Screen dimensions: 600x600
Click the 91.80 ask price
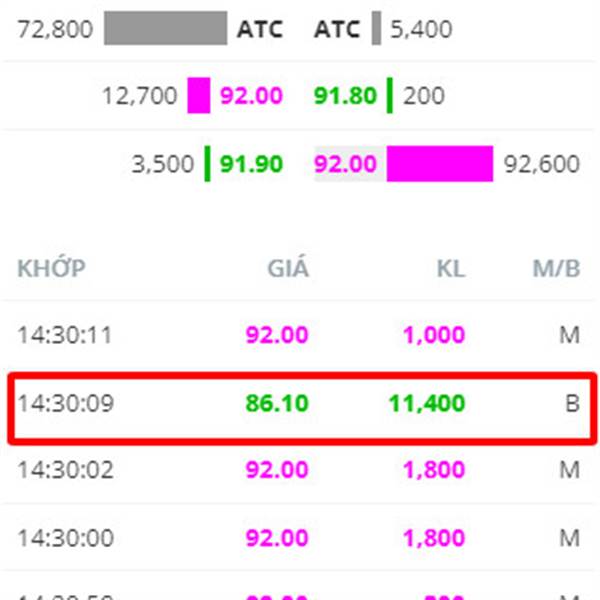pyautogui.click(x=345, y=95)
